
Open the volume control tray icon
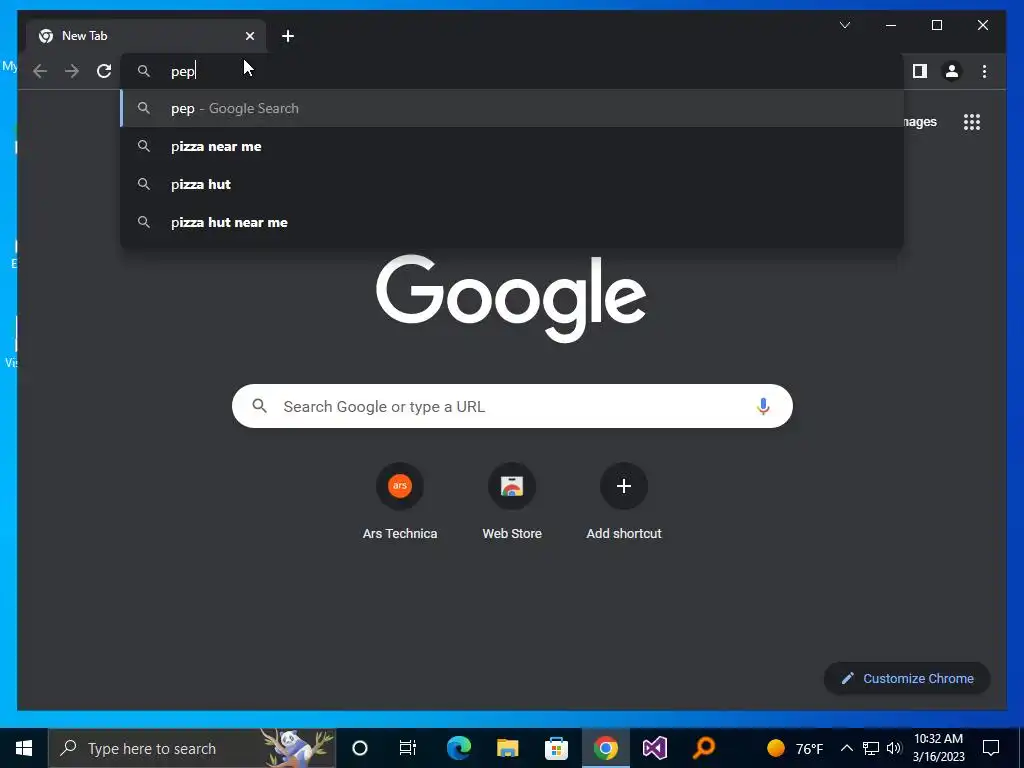point(894,748)
